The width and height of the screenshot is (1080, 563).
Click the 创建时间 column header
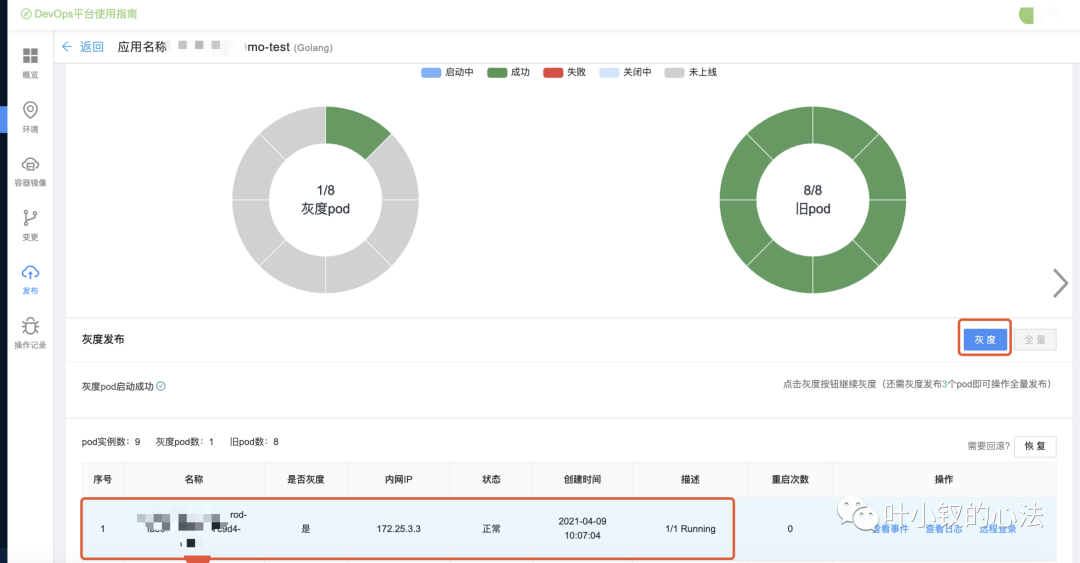(x=582, y=480)
